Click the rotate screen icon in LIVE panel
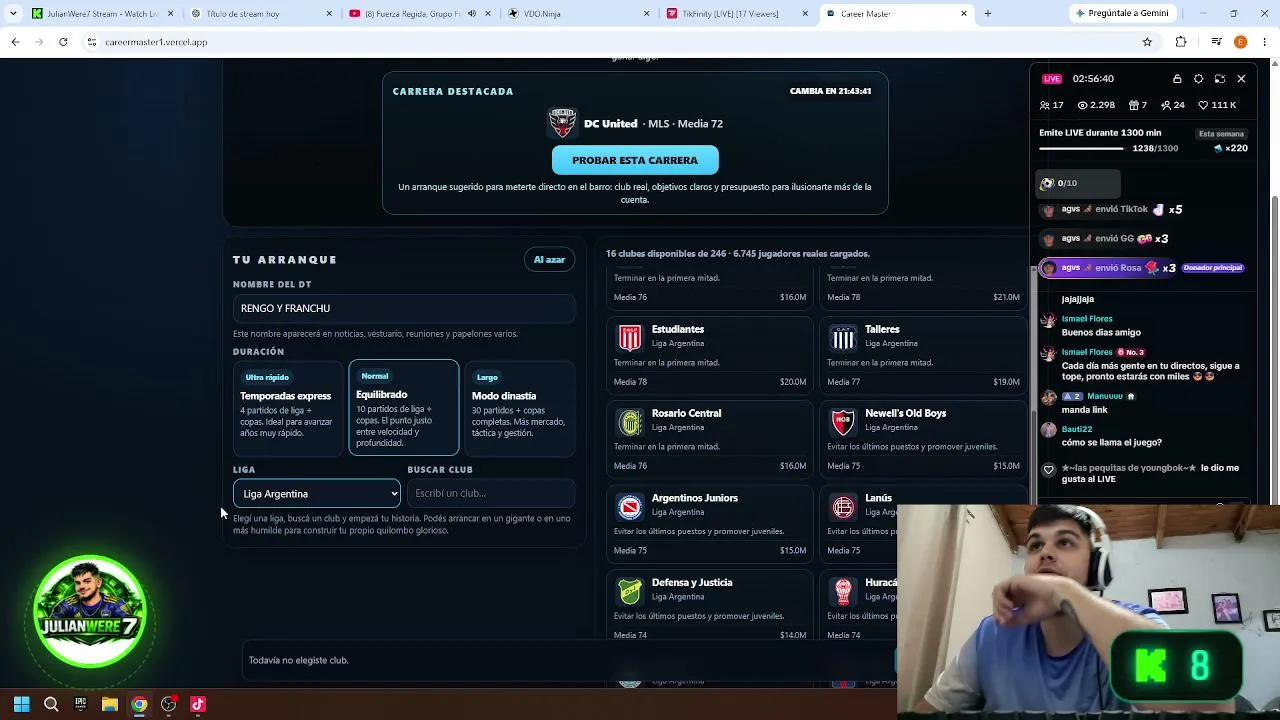1280x720 pixels. (1220, 79)
